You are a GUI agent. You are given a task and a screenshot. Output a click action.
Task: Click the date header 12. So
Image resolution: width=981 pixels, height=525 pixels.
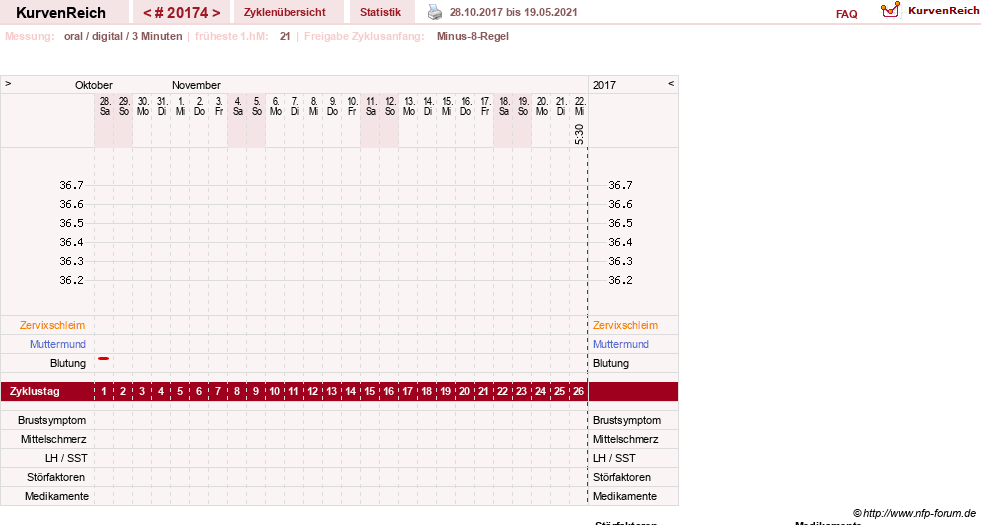pos(390,106)
